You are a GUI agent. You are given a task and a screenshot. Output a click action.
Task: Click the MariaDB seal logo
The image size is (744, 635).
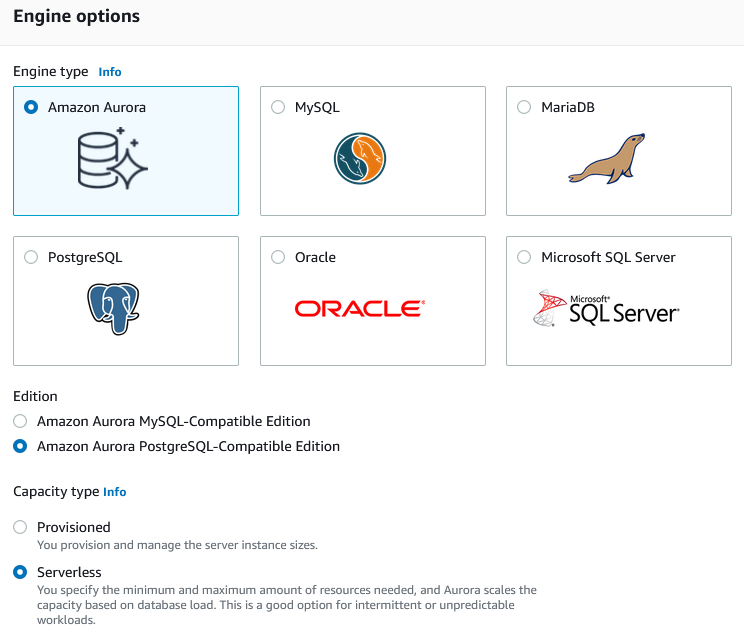[606, 158]
